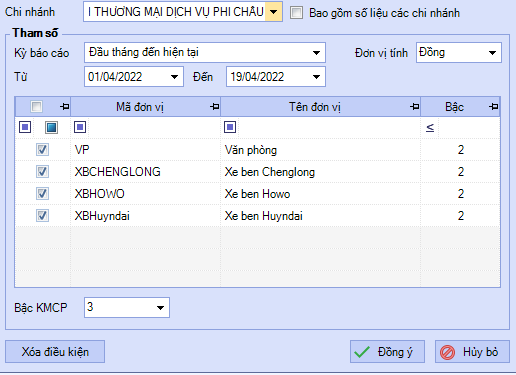Uncheck the XBCHENGLONG row checkbox

(42, 171)
